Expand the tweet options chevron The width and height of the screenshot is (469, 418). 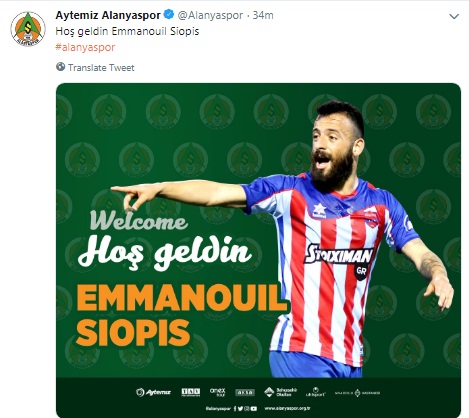[454, 16]
